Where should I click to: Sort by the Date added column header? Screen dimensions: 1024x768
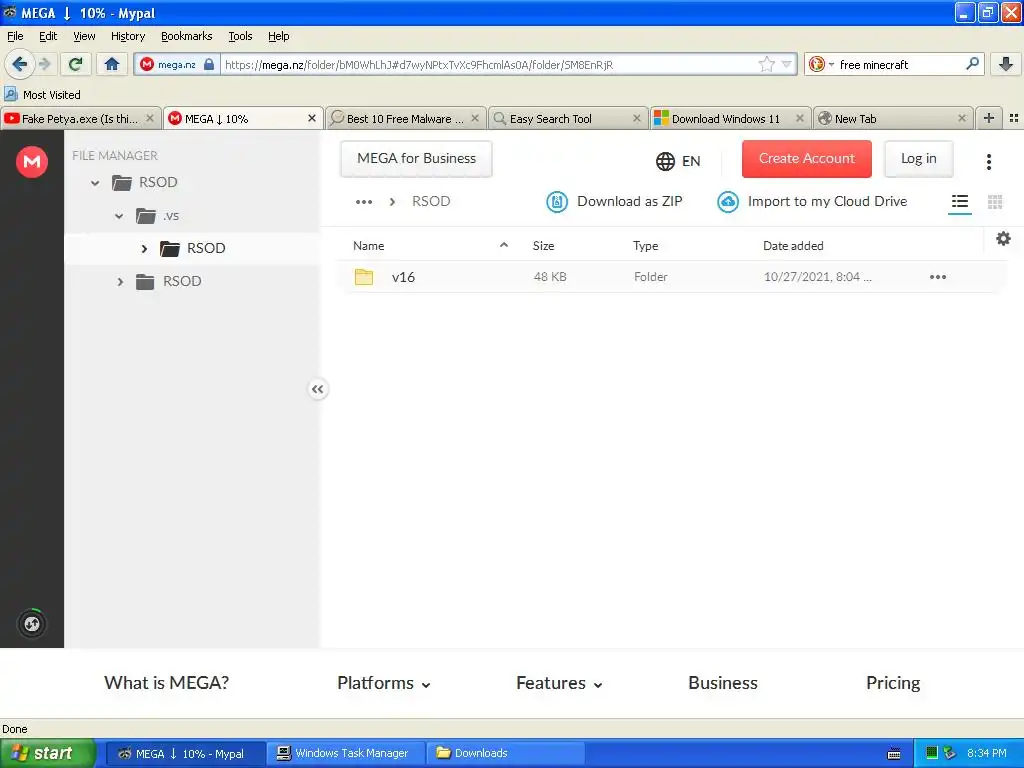click(x=793, y=246)
